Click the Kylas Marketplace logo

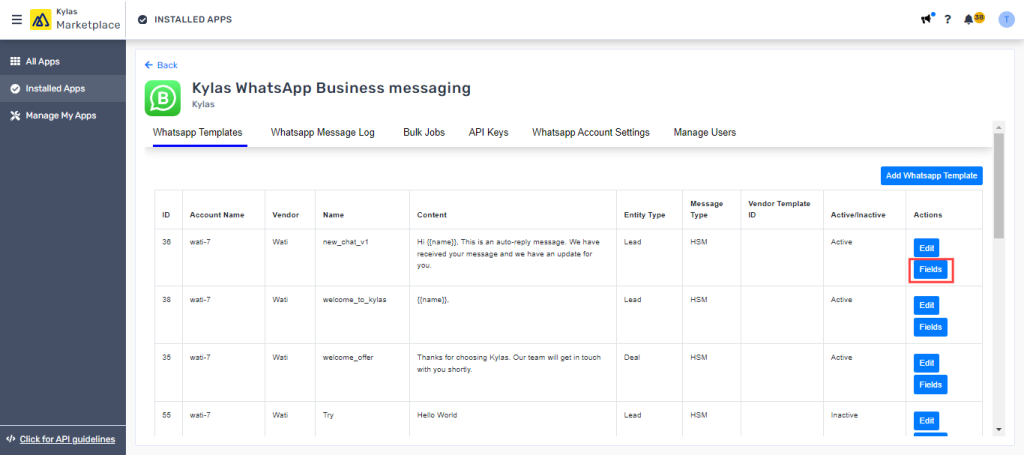75,20
